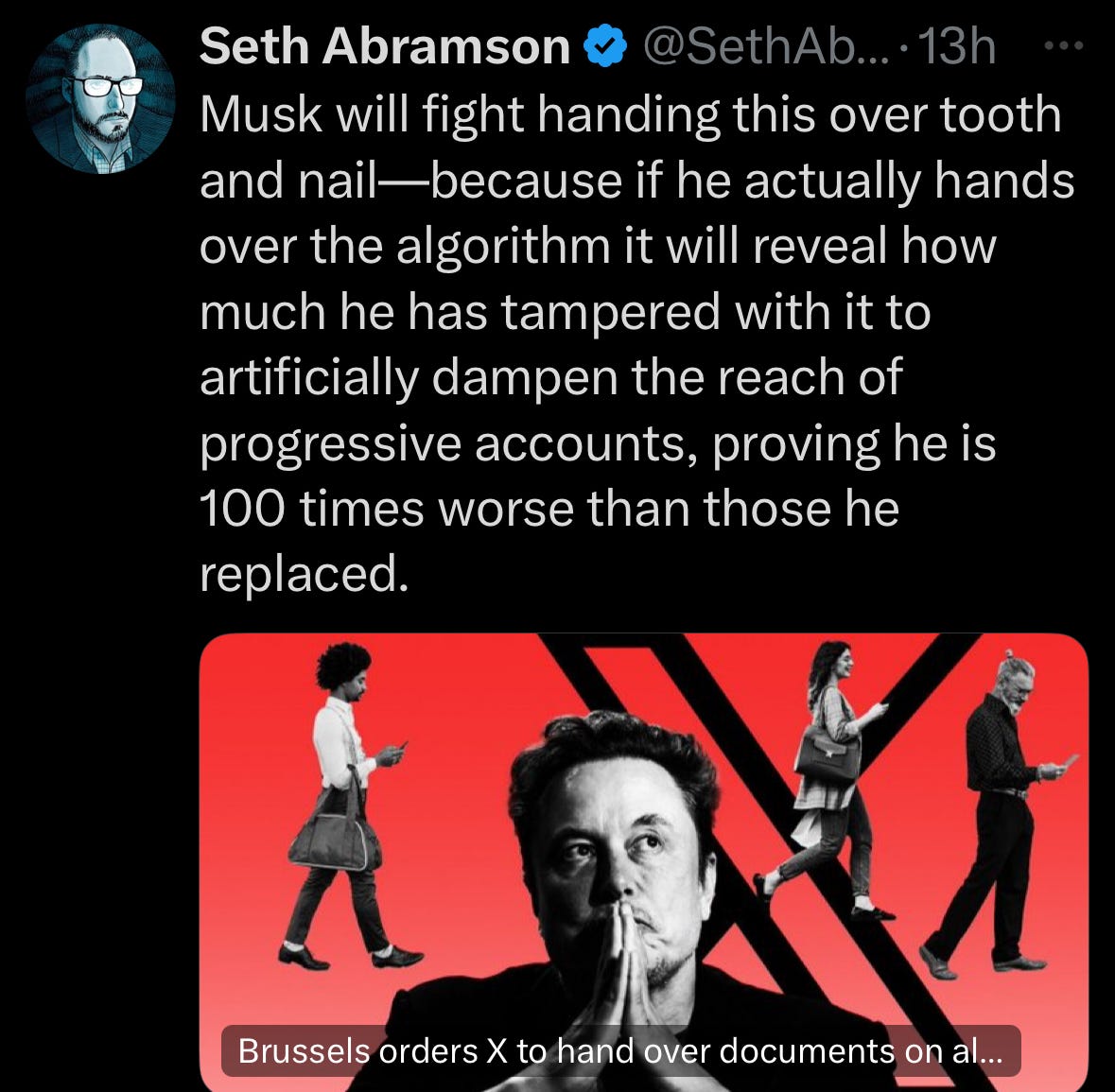Viewport: 1115px width, 1092px height.
Task: Click the tweet line mentioning 'the algorithm'
Action: [x=598, y=246]
